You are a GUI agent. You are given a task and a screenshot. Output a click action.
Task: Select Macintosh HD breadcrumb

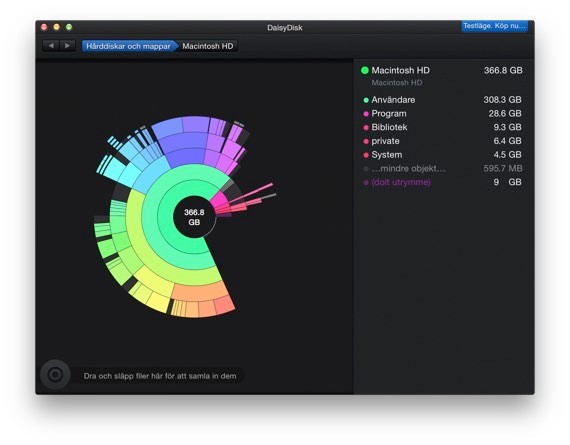pos(208,46)
